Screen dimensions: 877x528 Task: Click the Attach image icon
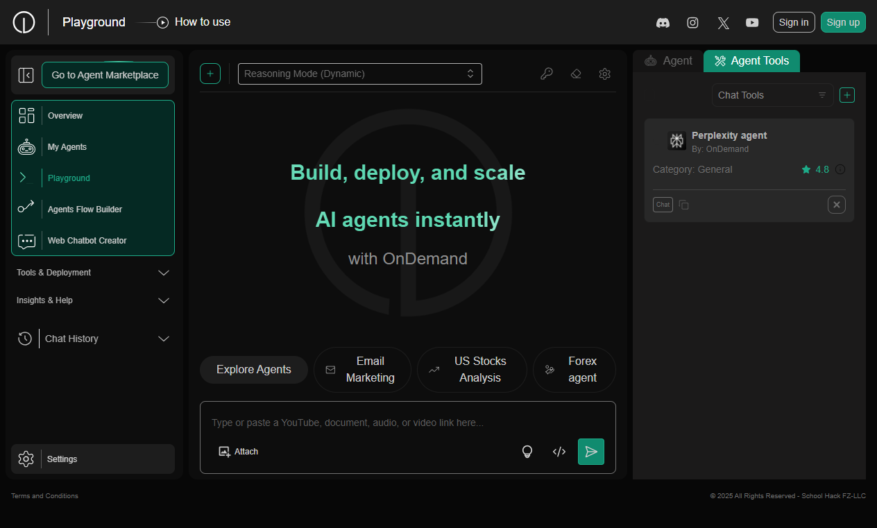tap(224, 451)
